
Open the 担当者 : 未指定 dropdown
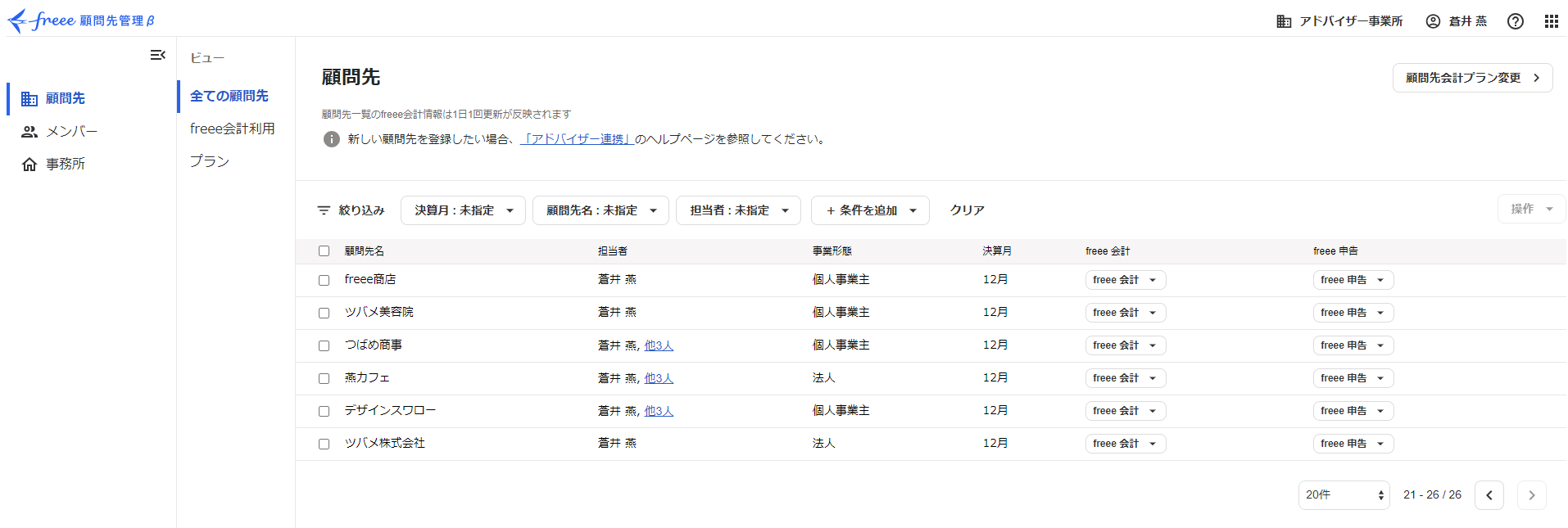point(738,210)
